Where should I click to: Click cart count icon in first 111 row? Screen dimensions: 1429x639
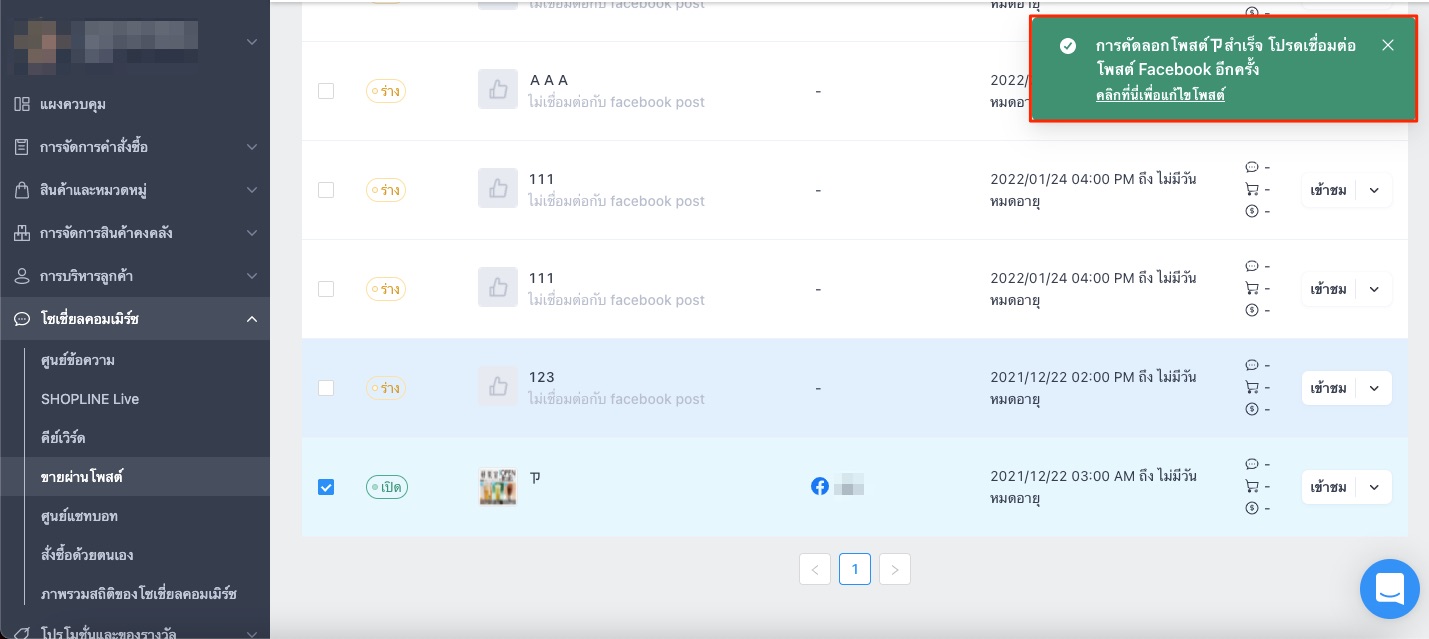pos(1251,189)
